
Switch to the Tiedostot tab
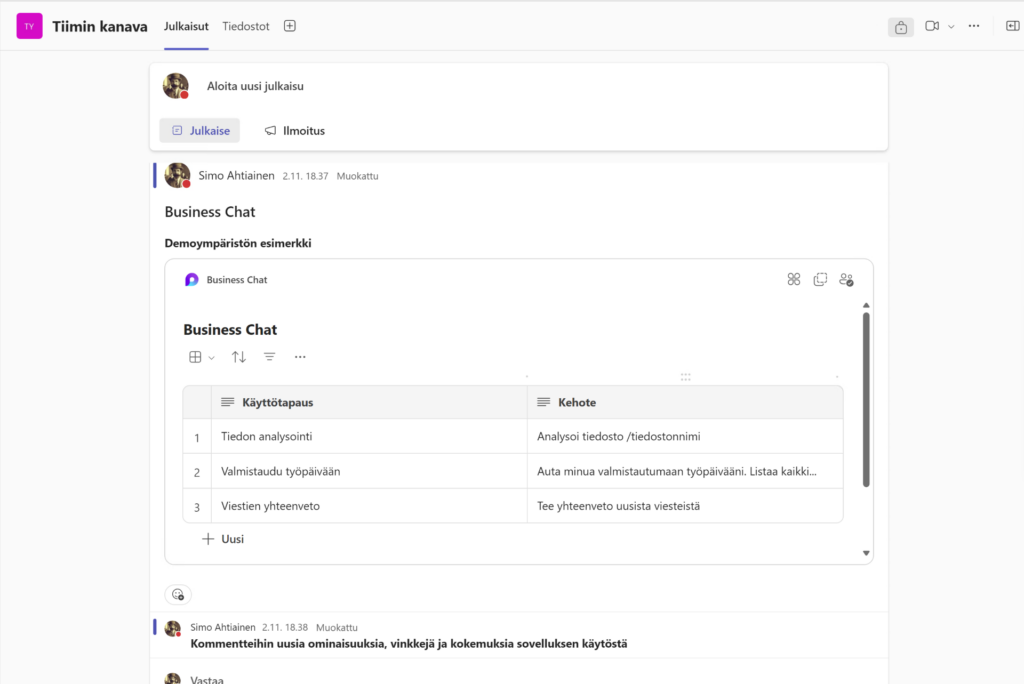246,26
